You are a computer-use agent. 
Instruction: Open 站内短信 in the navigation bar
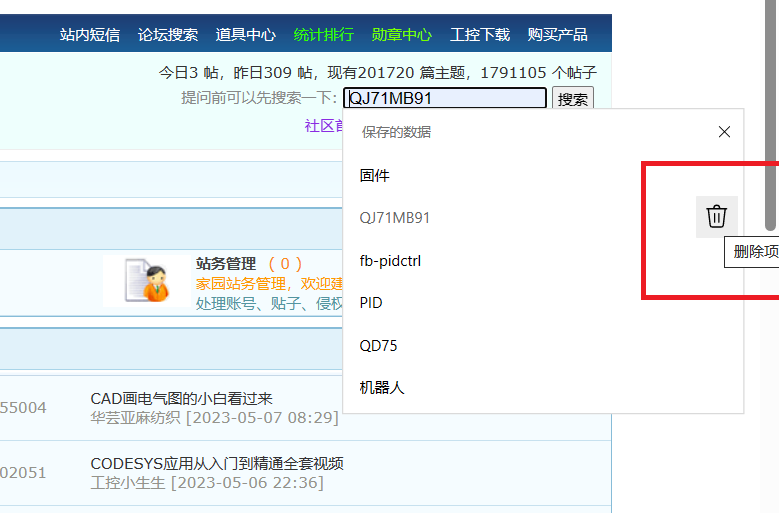[x=90, y=35]
